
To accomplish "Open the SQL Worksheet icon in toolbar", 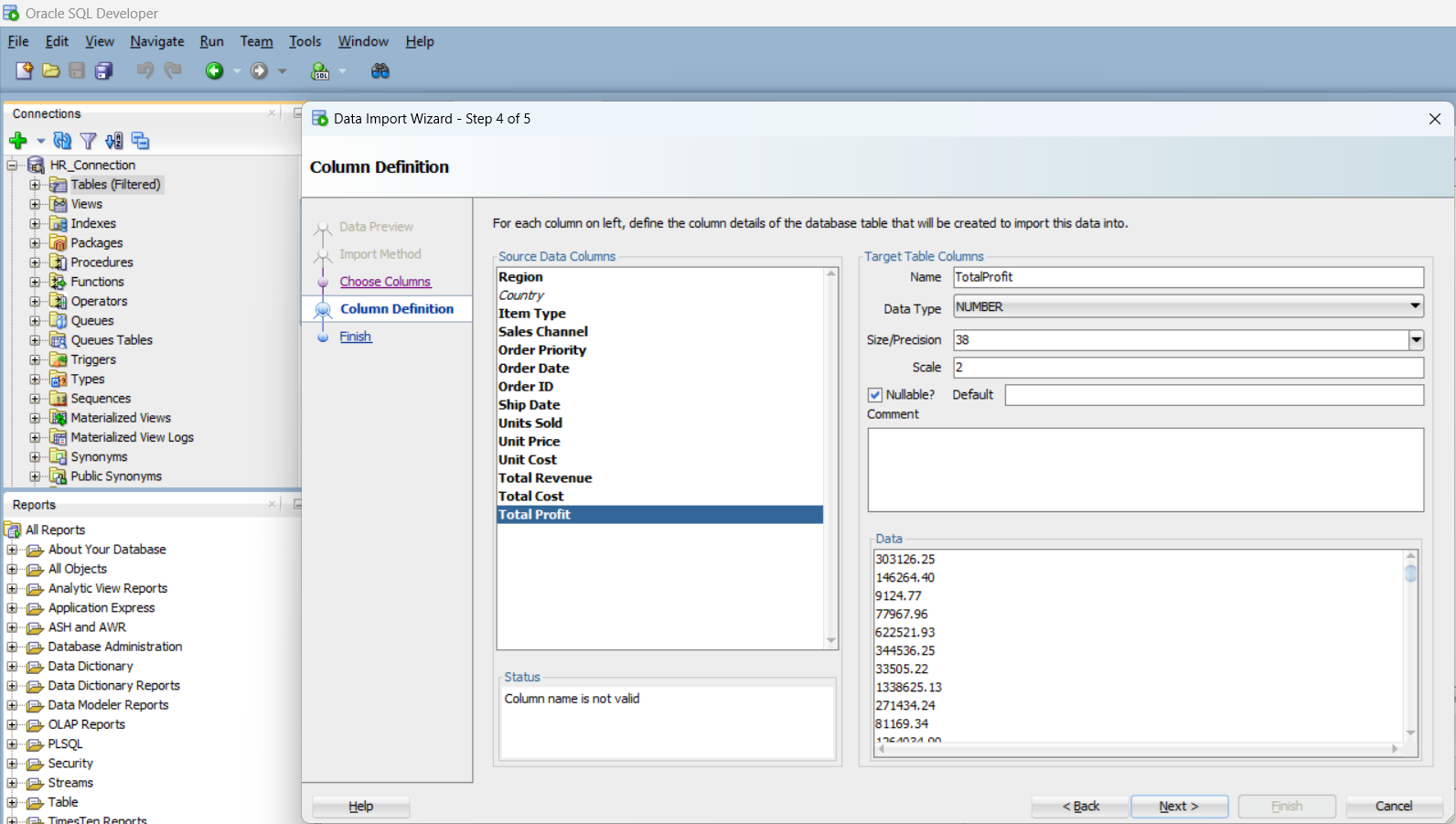I will (320, 70).
